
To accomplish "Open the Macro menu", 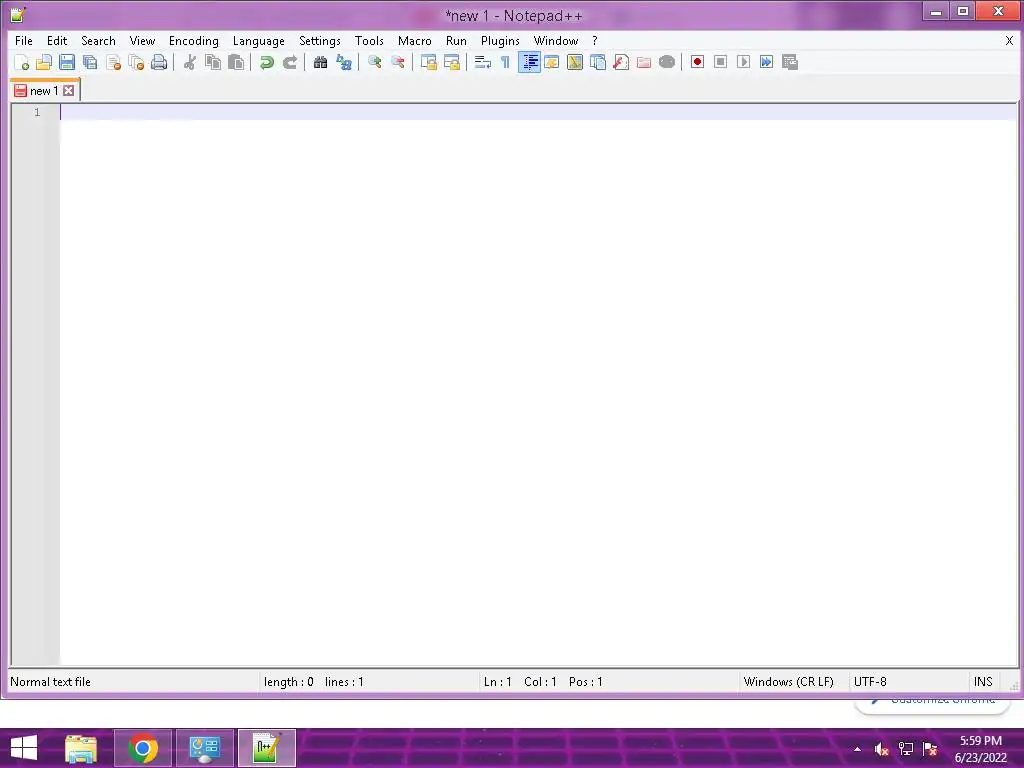I will pyautogui.click(x=415, y=40).
